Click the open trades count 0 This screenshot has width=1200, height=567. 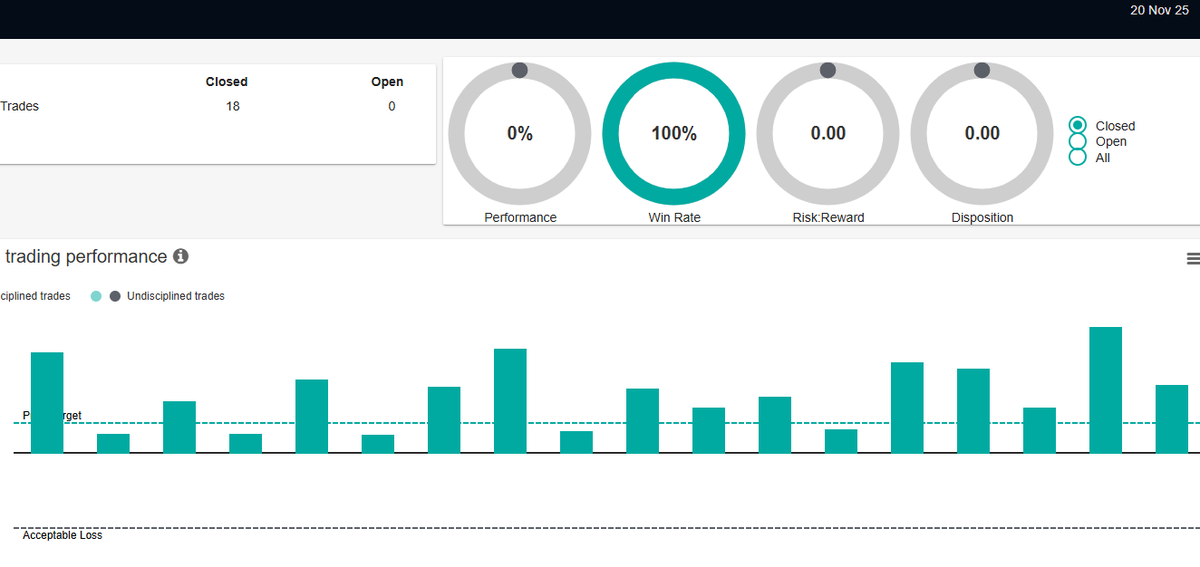coord(392,106)
